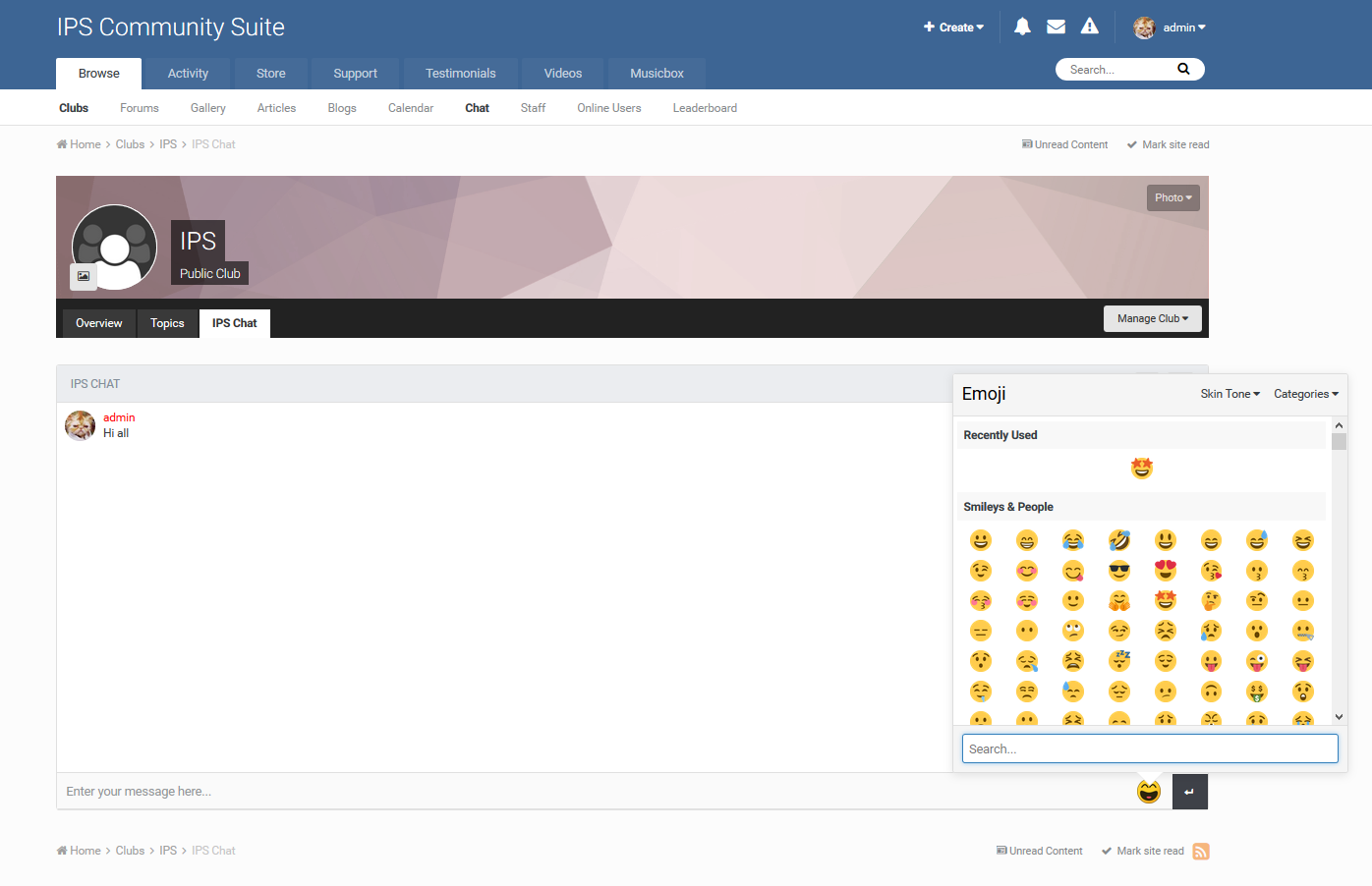Switch to the Activity tab
The height and width of the screenshot is (886, 1372).
188,74
